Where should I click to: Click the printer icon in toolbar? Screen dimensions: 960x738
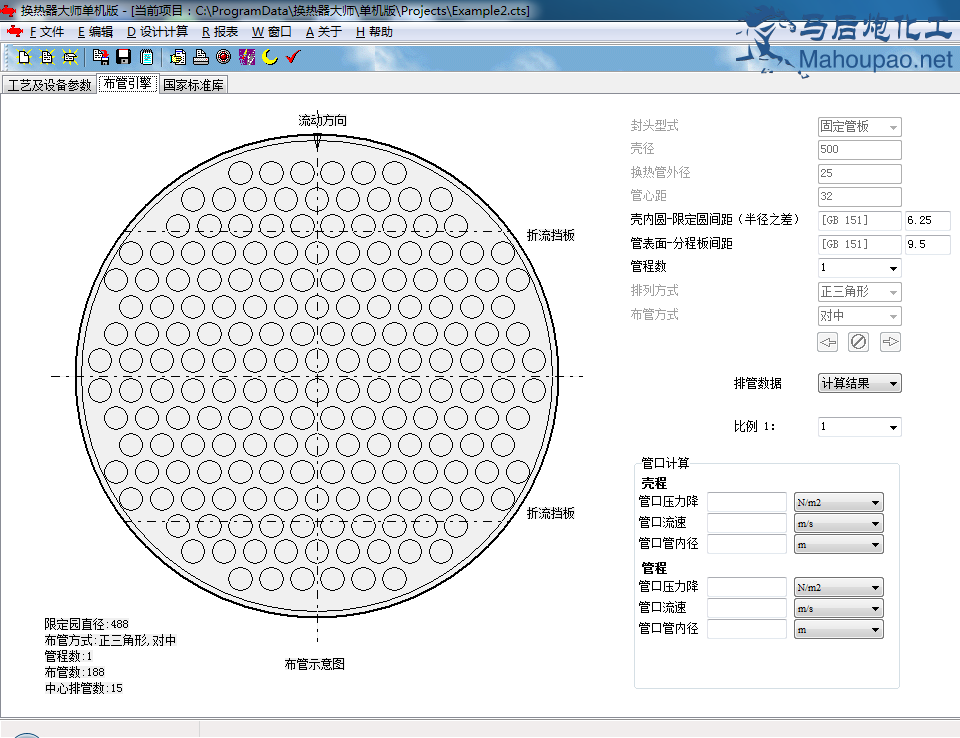[x=201, y=57]
